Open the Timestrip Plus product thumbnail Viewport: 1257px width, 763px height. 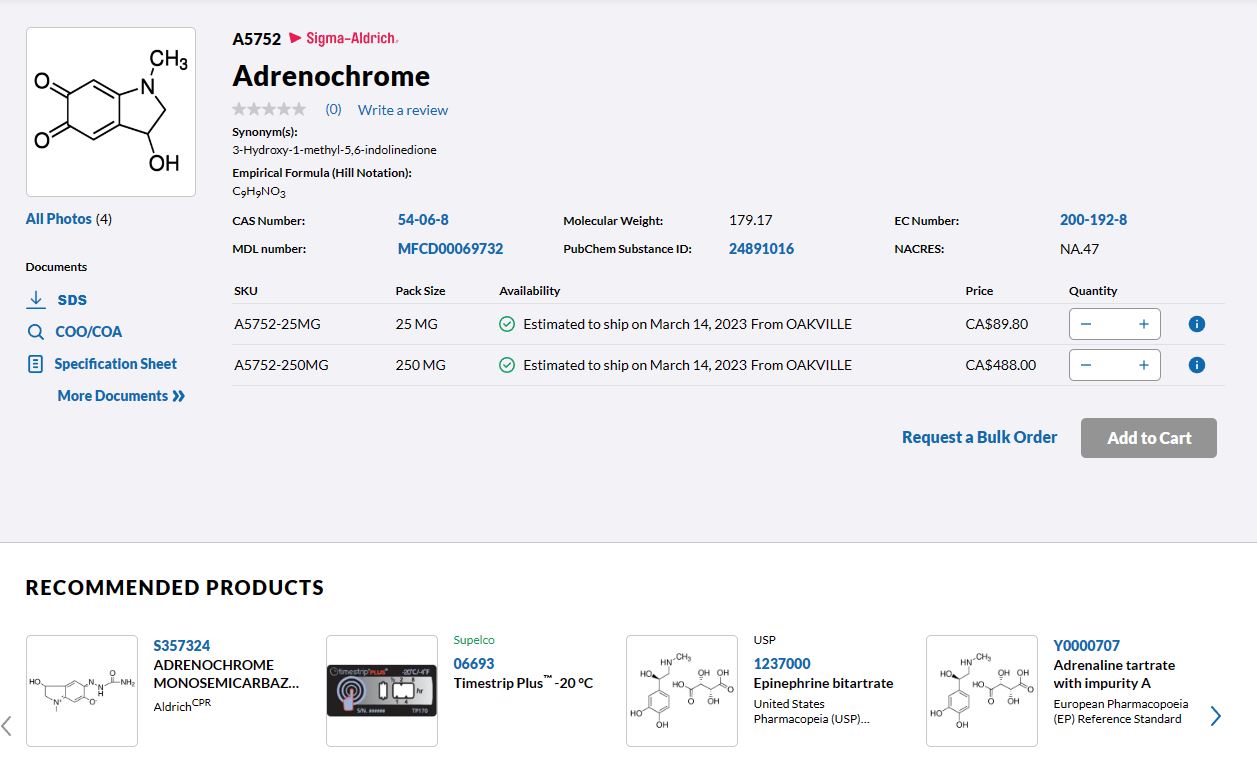[382, 690]
